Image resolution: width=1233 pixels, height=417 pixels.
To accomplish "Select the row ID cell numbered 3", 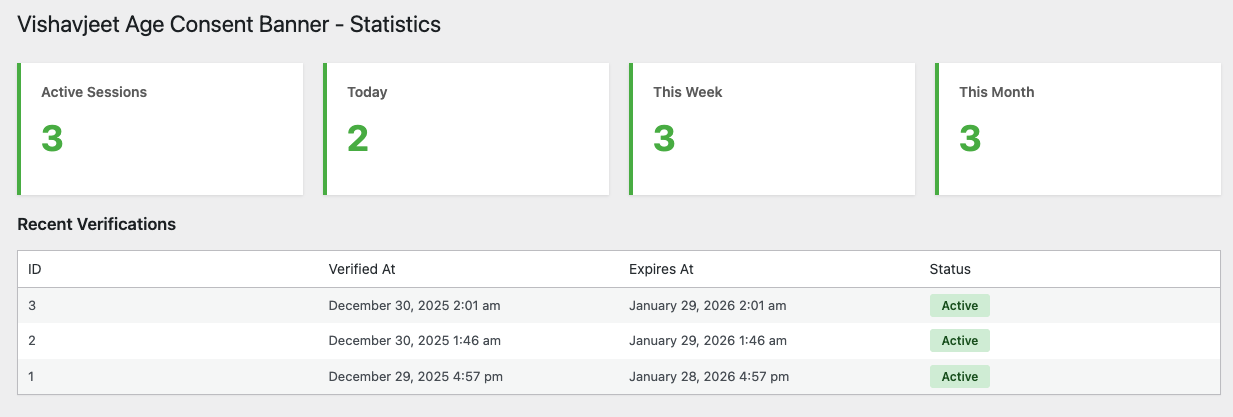I will [33, 305].
